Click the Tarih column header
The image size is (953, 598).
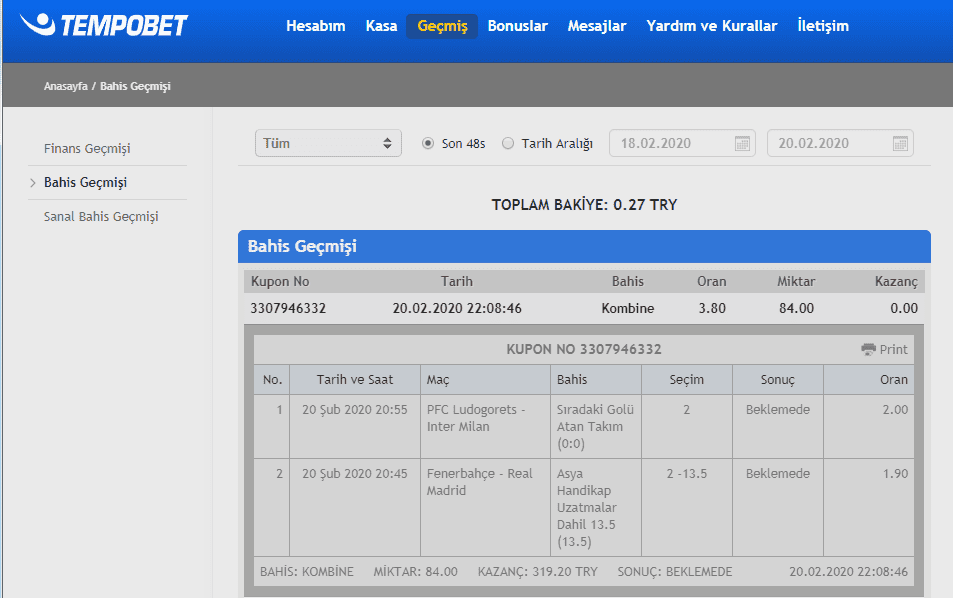tap(456, 281)
